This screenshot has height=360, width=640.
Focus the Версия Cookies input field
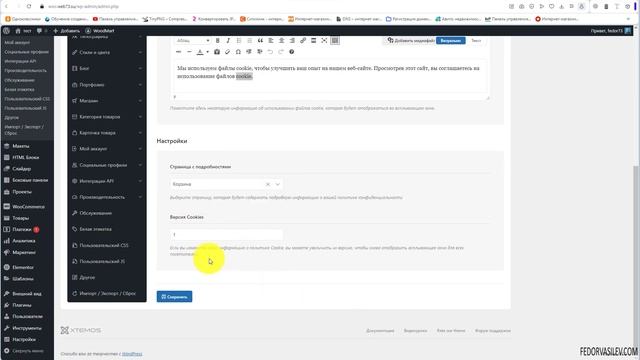[x=227, y=235]
